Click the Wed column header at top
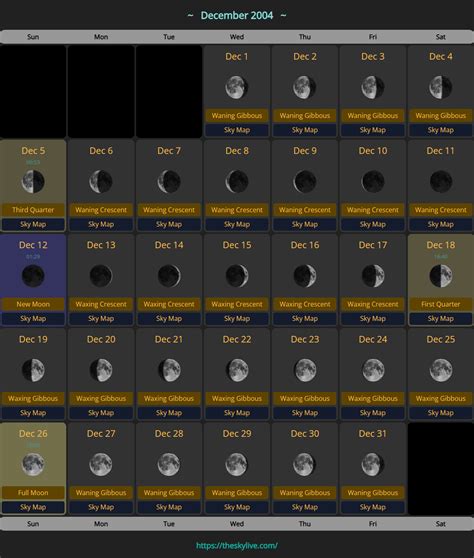 pyautogui.click(x=237, y=37)
